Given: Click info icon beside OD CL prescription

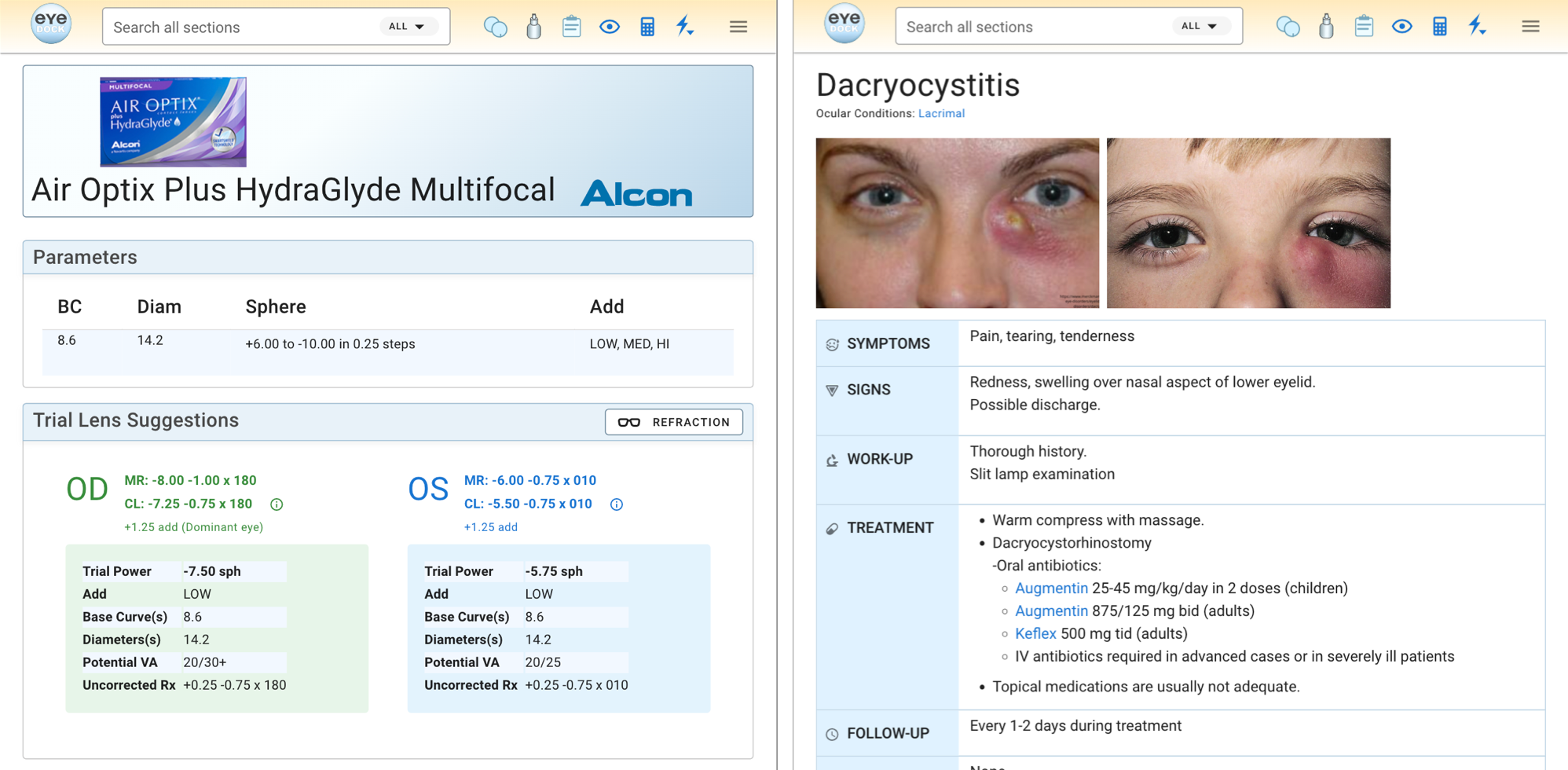Looking at the screenshot, I should (x=277, y=504).
